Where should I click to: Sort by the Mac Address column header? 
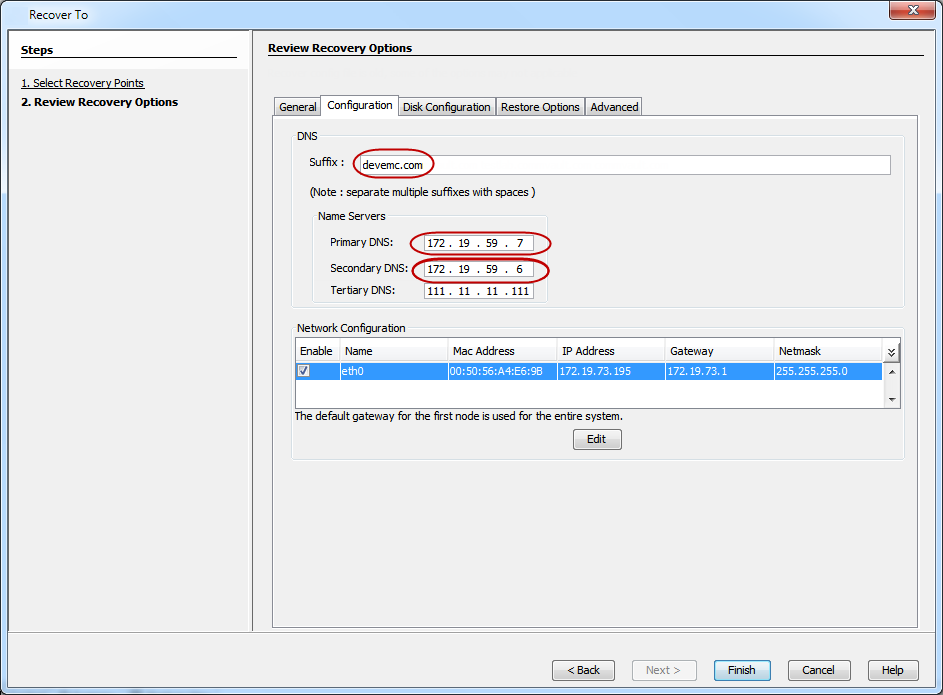click(502, 351)
